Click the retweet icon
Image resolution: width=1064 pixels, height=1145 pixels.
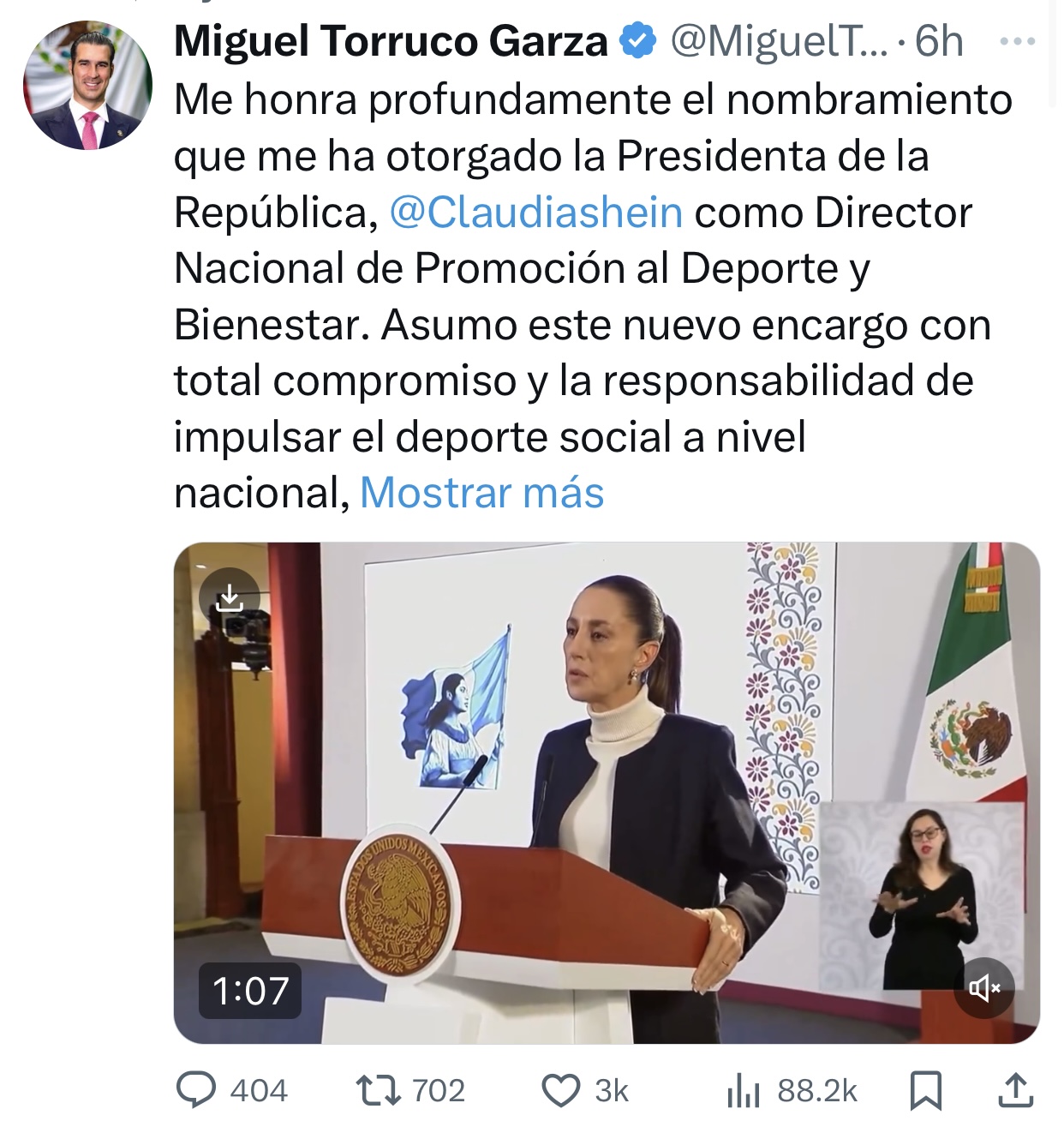click(x=379, y=1090)
